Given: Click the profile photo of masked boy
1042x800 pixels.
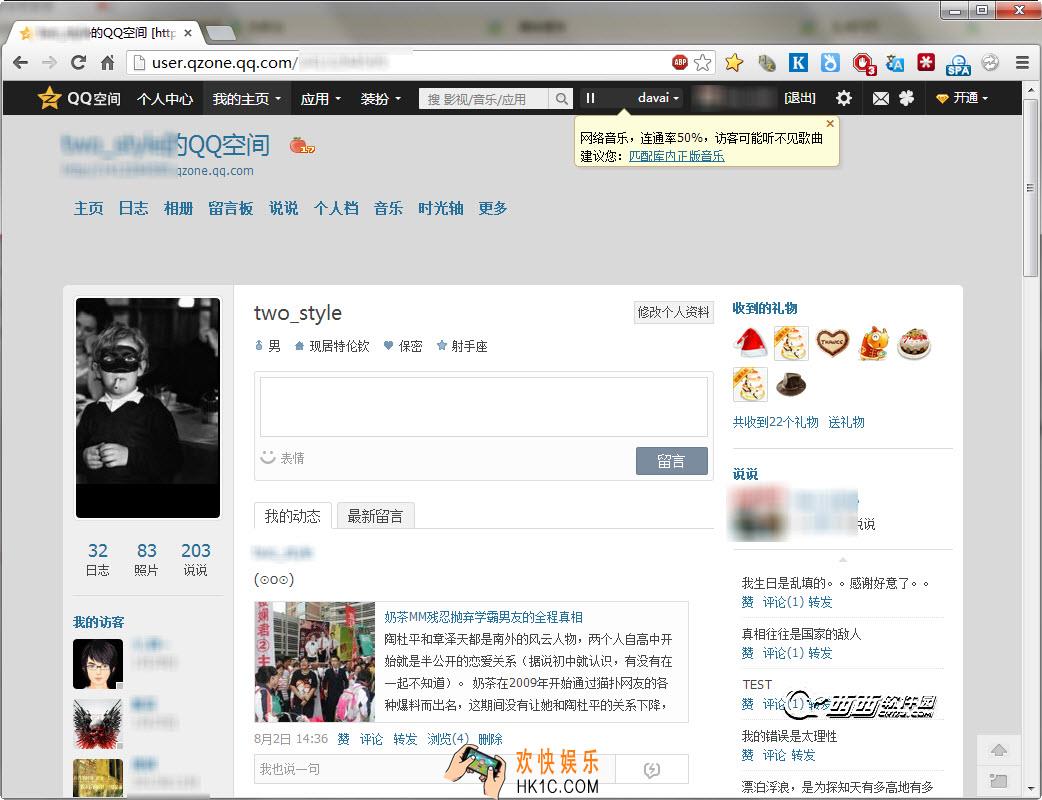Looking at the screenshot, I should pyautogui.click(x=148, y=407).
